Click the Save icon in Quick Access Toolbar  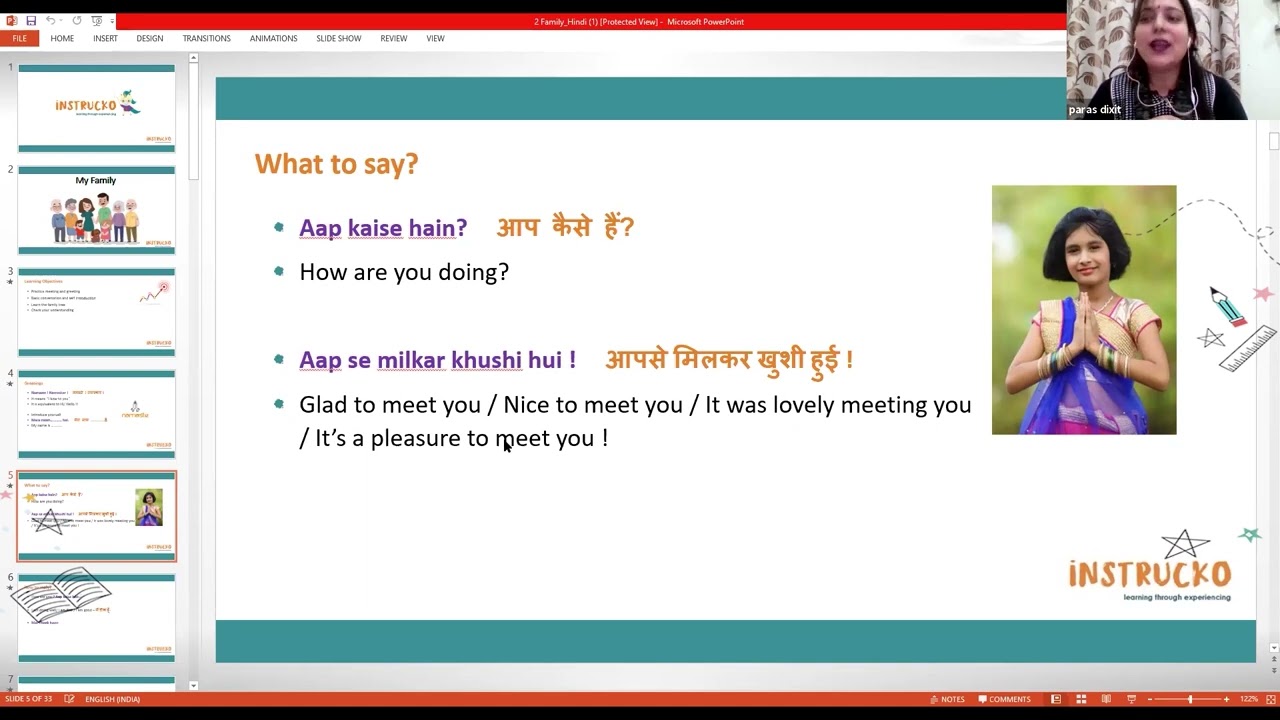click(x=31, y=21)
